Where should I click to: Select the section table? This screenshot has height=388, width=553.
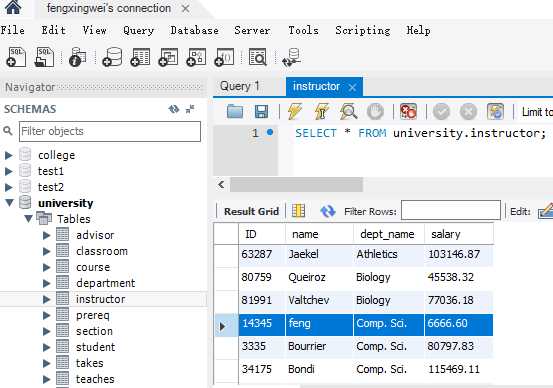94,331
